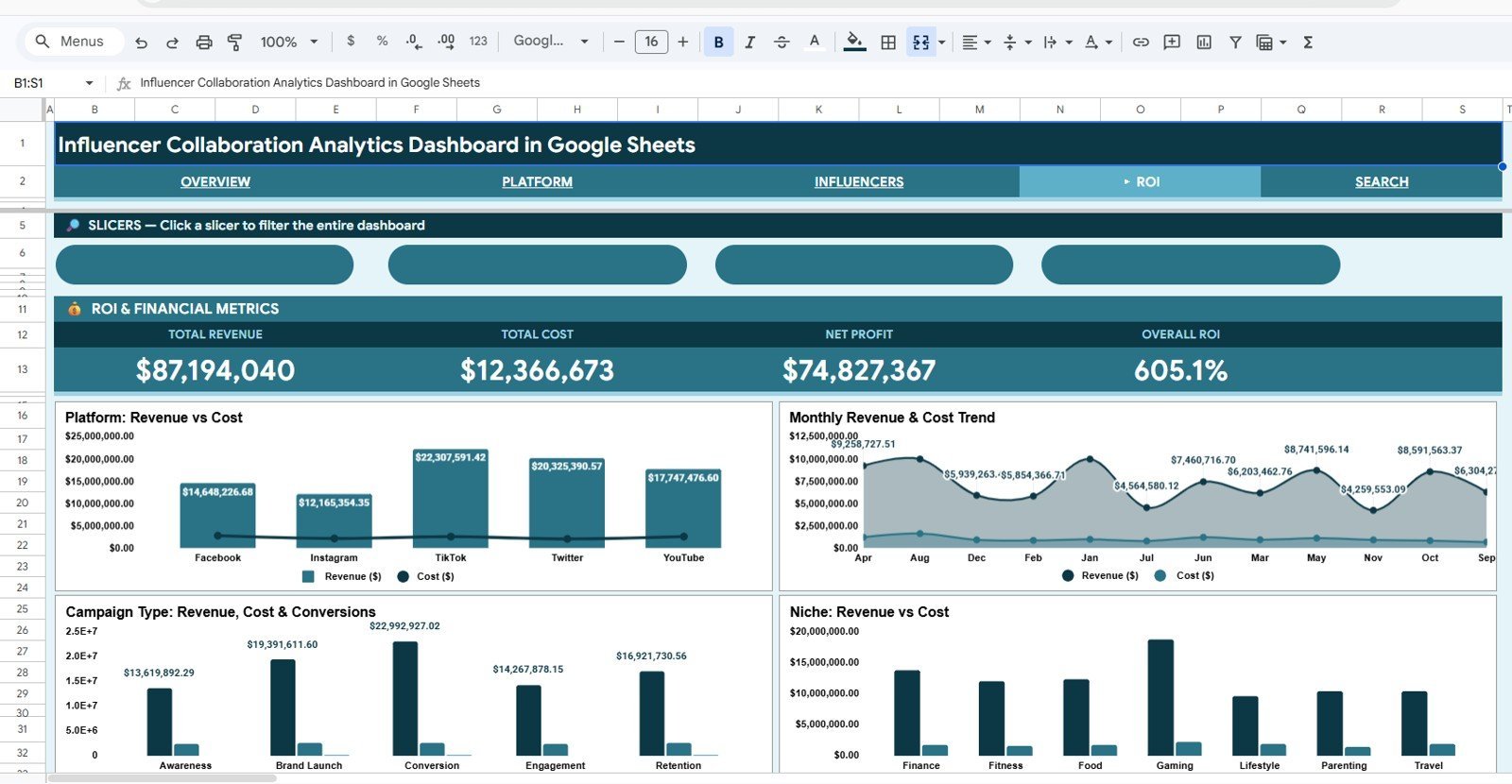Open the Print dialog icon
The image size is (1512, 784).
tap(204, 42)
